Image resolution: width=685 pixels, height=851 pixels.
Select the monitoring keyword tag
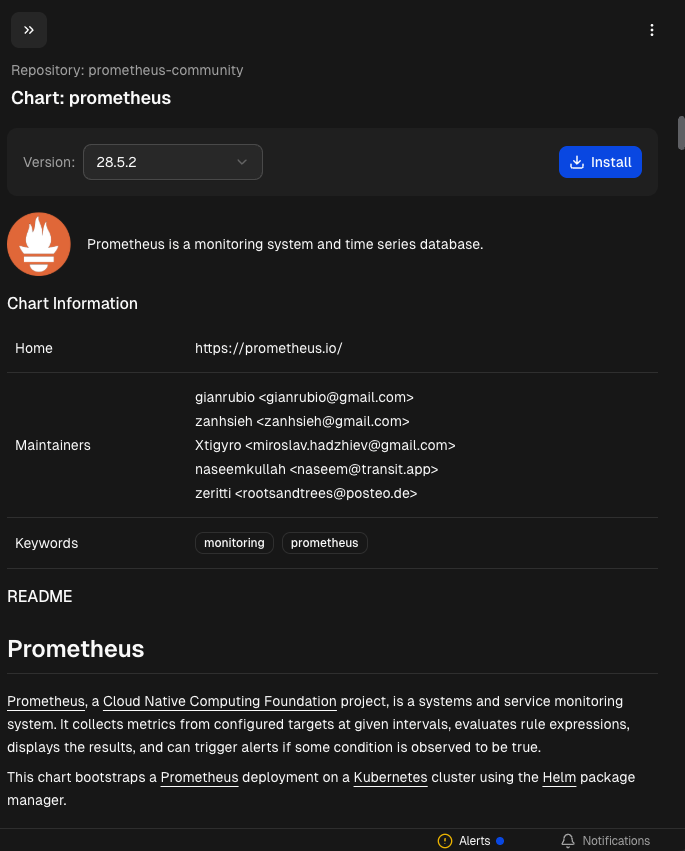click(x=234, y=543)
